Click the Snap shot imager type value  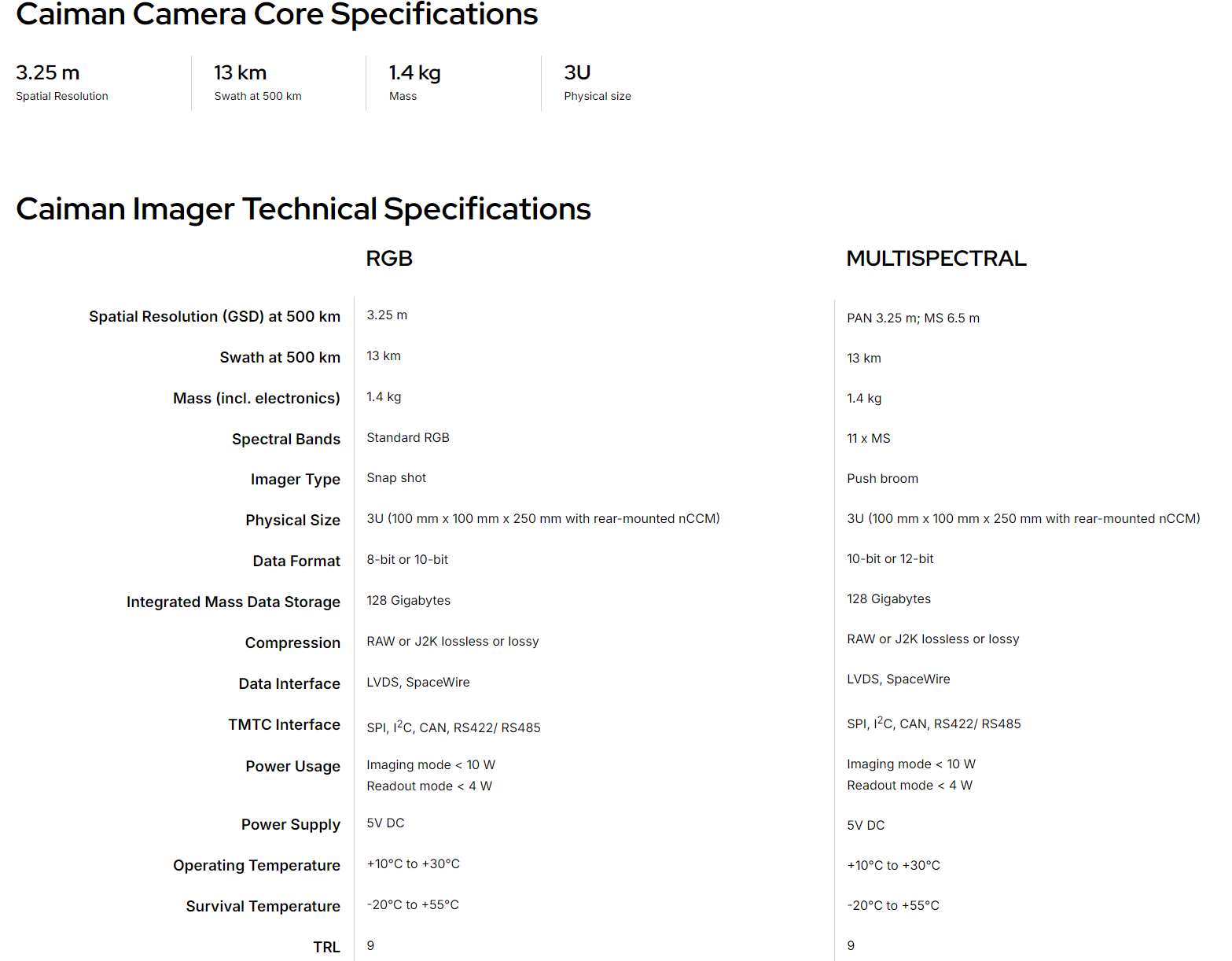pos(396,477)
